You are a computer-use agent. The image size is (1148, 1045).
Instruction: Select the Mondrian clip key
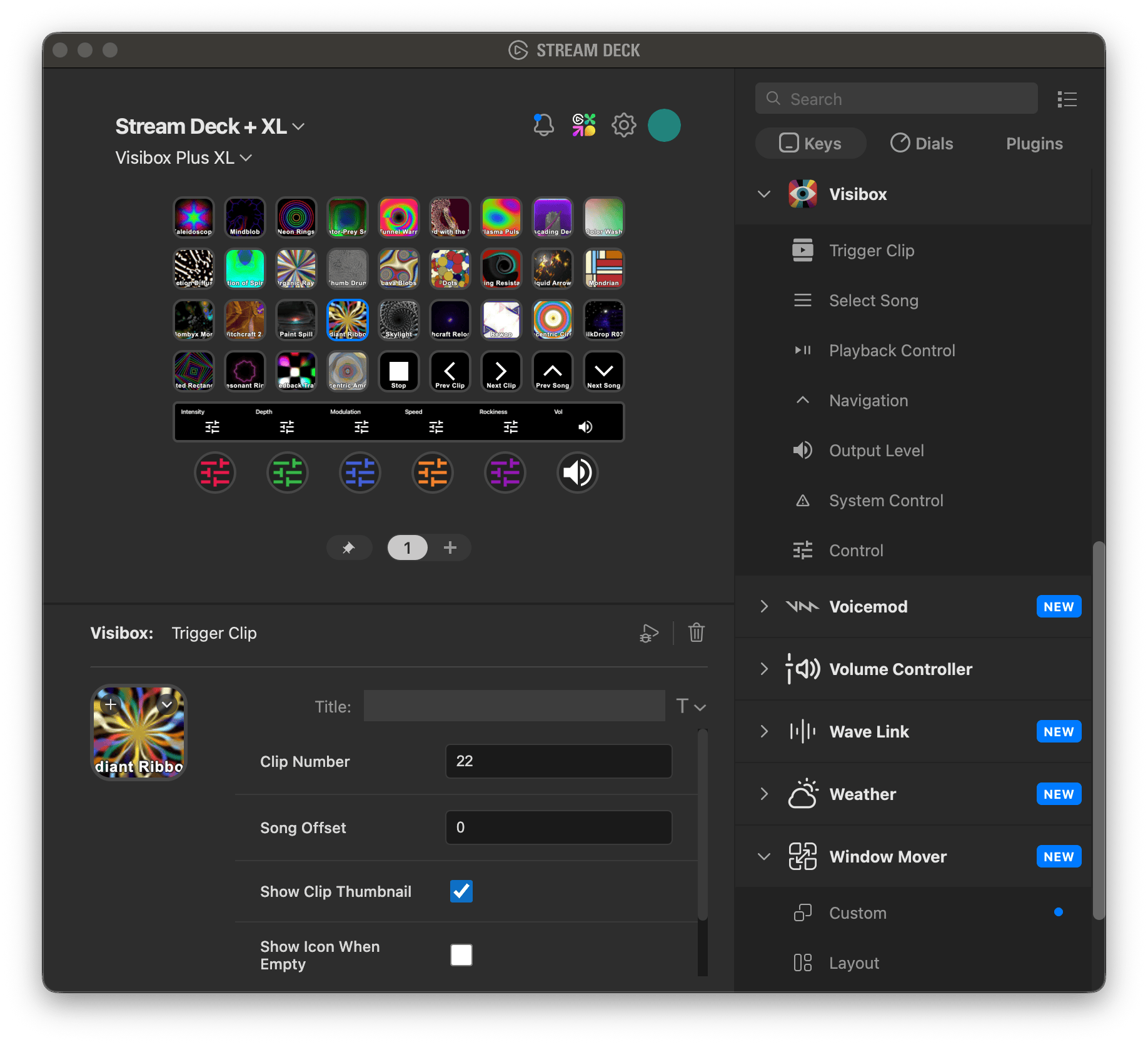coord(604,269)
